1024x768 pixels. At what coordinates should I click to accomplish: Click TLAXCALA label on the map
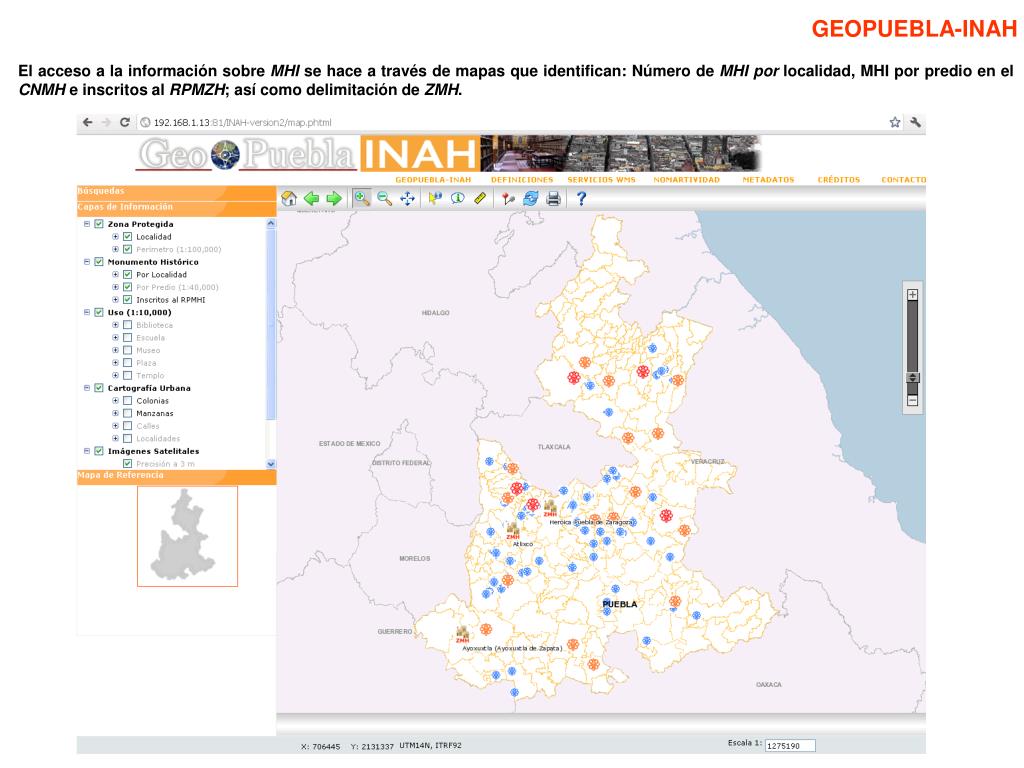554,447
